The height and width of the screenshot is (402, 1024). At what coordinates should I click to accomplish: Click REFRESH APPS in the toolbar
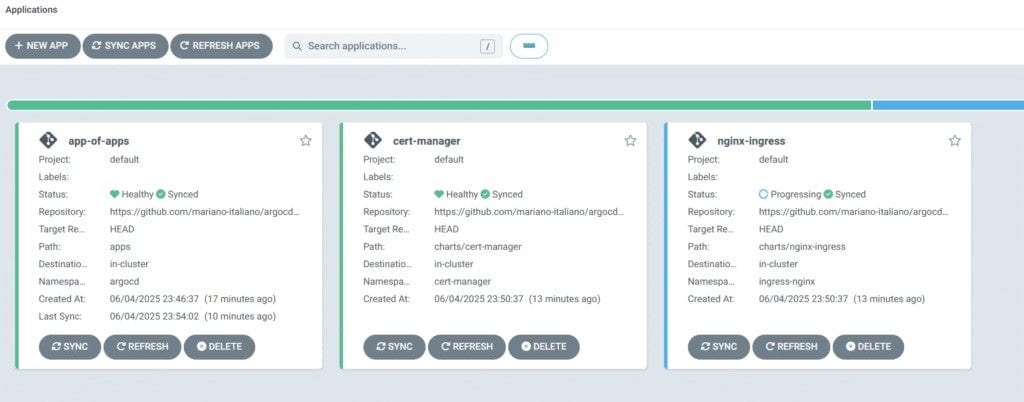point(221,46)
